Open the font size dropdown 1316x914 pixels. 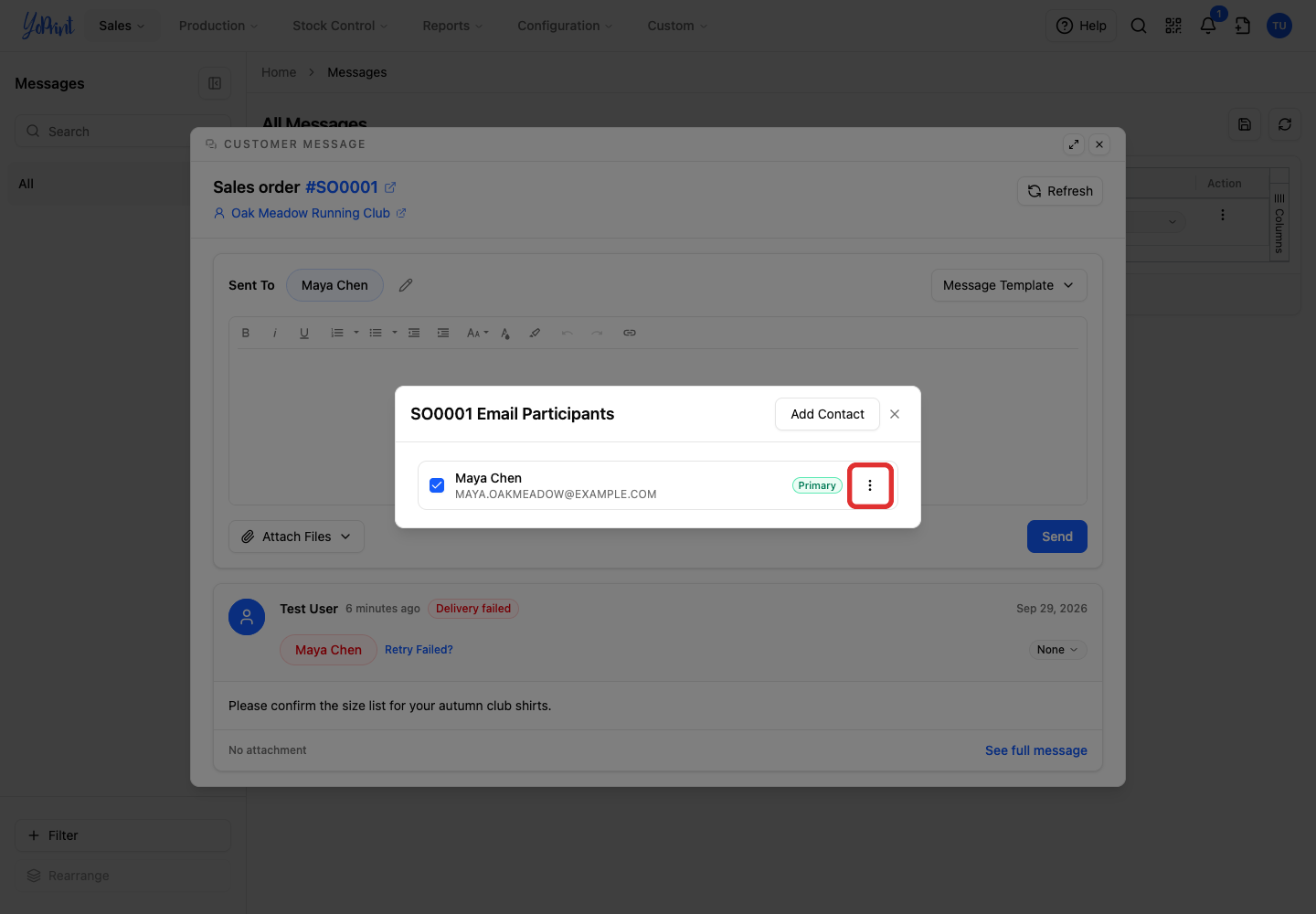click(x=478, y=333)
